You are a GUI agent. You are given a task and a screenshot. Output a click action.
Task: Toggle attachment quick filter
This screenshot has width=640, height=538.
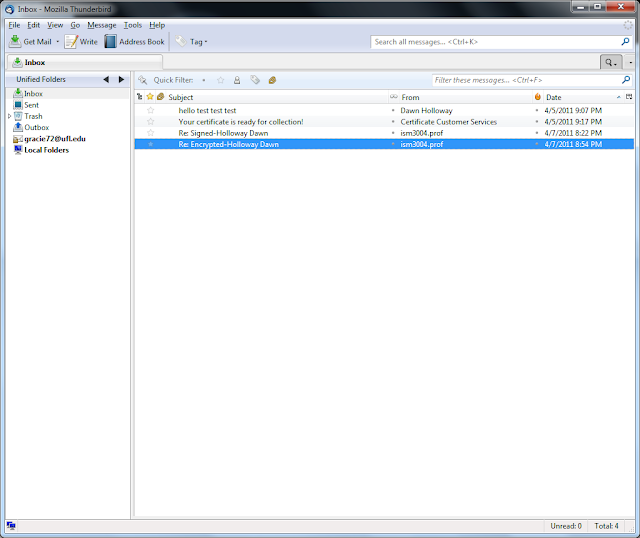click(272, 80)
